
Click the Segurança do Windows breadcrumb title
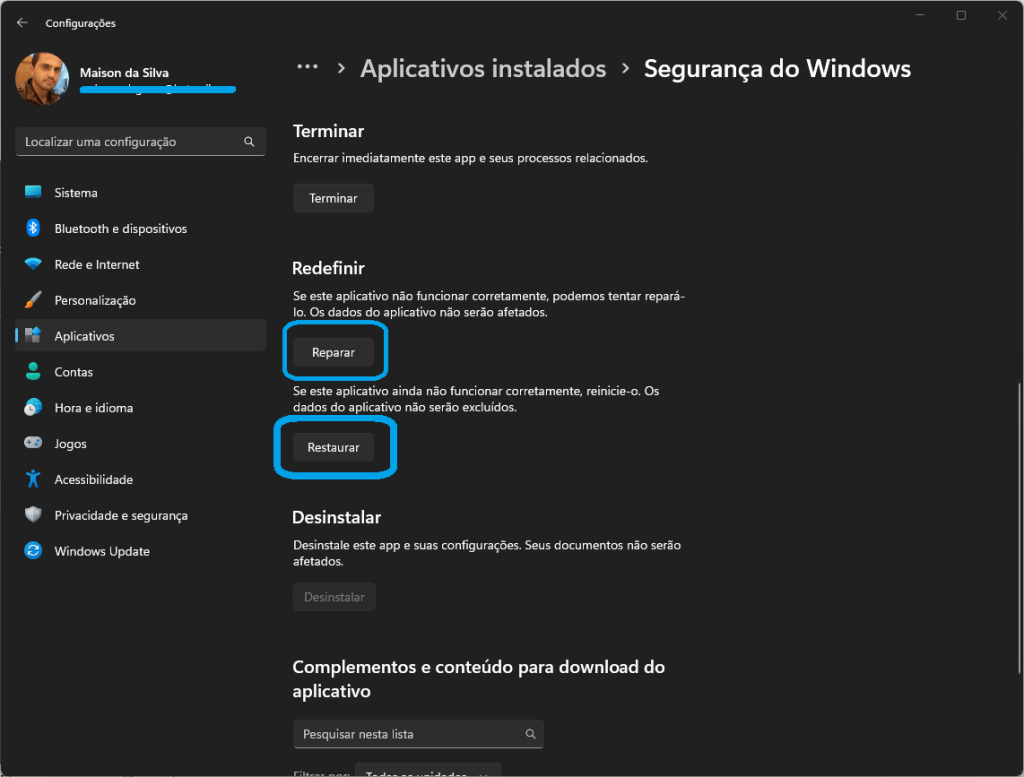click(777, 69)
